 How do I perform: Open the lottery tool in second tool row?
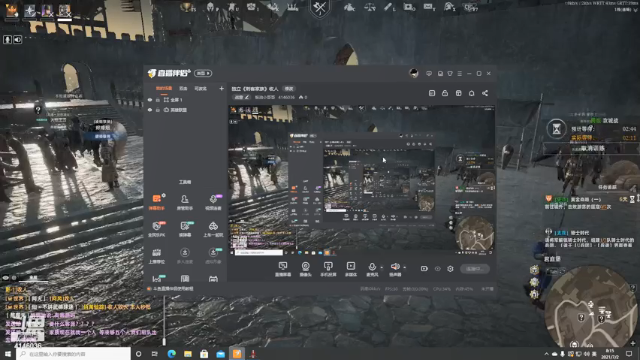184,229
